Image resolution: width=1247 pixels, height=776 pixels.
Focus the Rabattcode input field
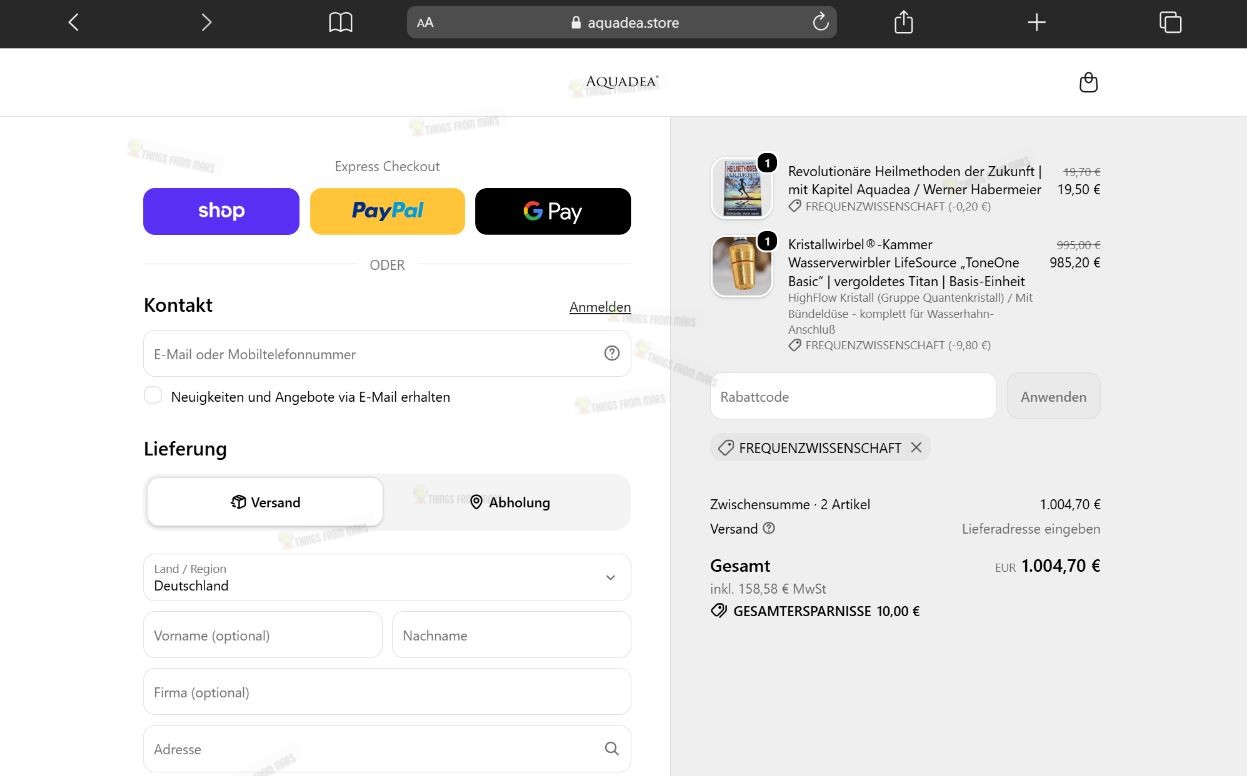(853, 396)
